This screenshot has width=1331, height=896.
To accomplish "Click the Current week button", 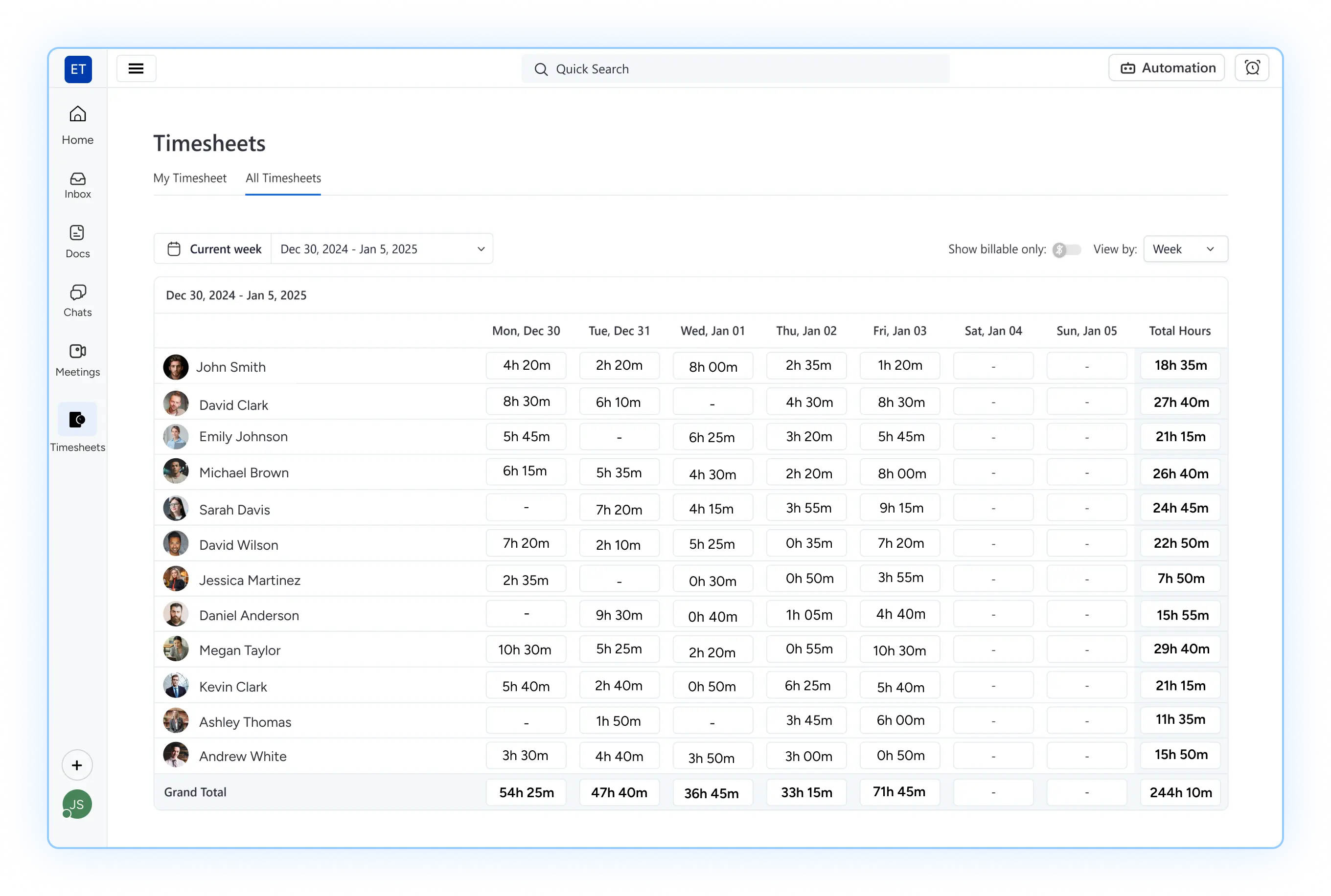I will pyautogui.click(x=225, y=248).
